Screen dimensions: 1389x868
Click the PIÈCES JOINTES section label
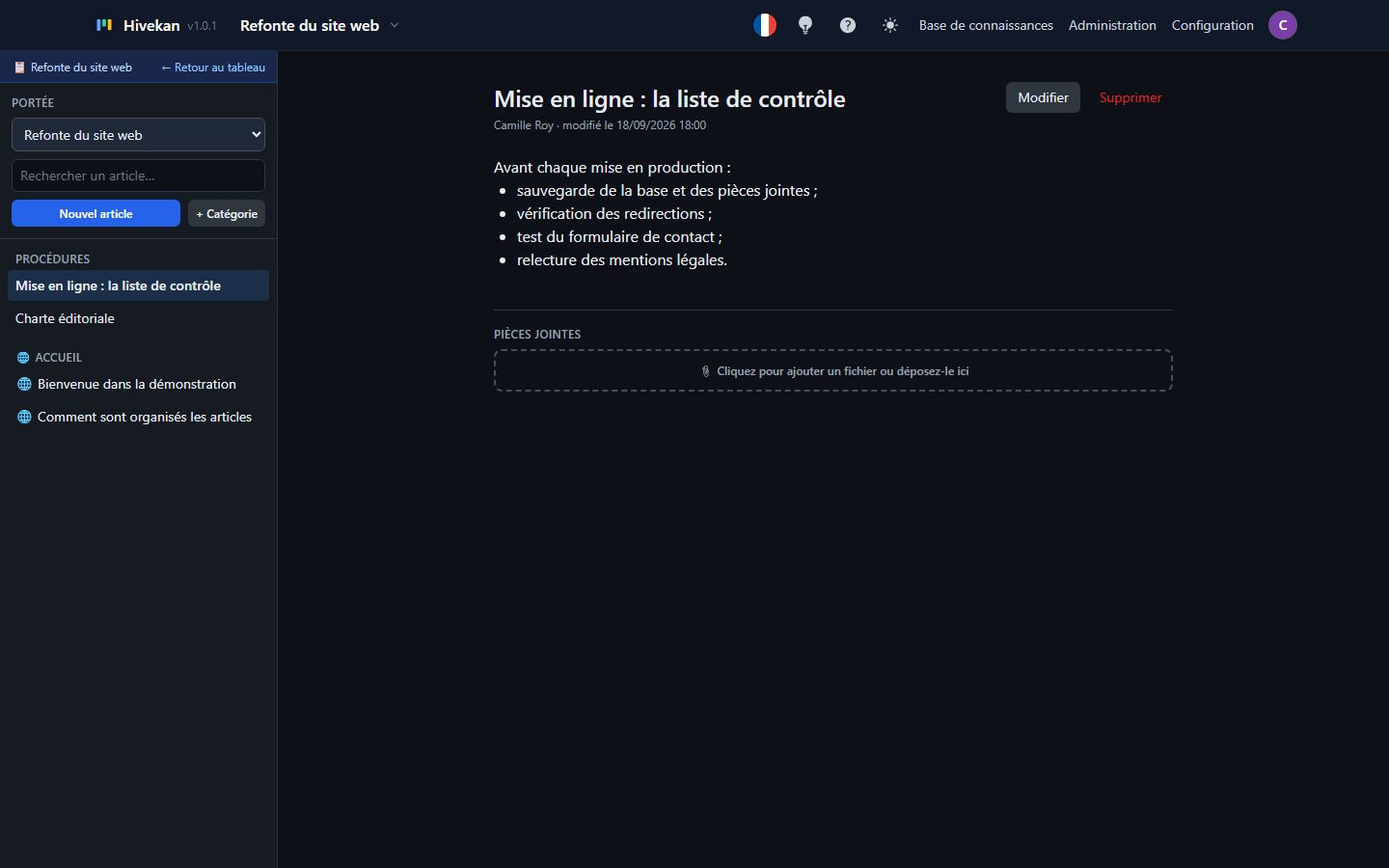click(x=537, y=335)
